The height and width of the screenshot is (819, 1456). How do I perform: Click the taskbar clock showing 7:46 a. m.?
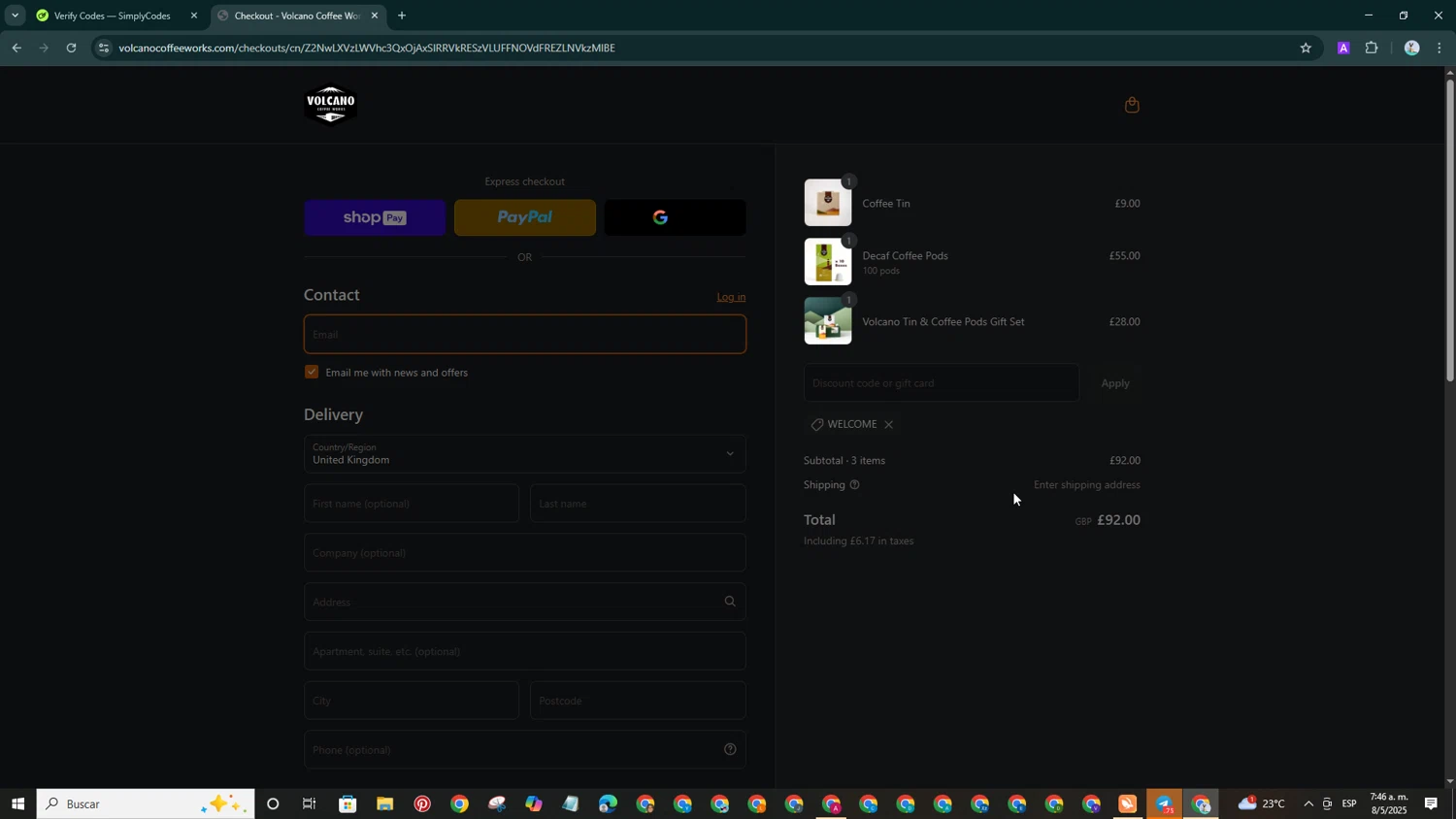(1388, 803)
